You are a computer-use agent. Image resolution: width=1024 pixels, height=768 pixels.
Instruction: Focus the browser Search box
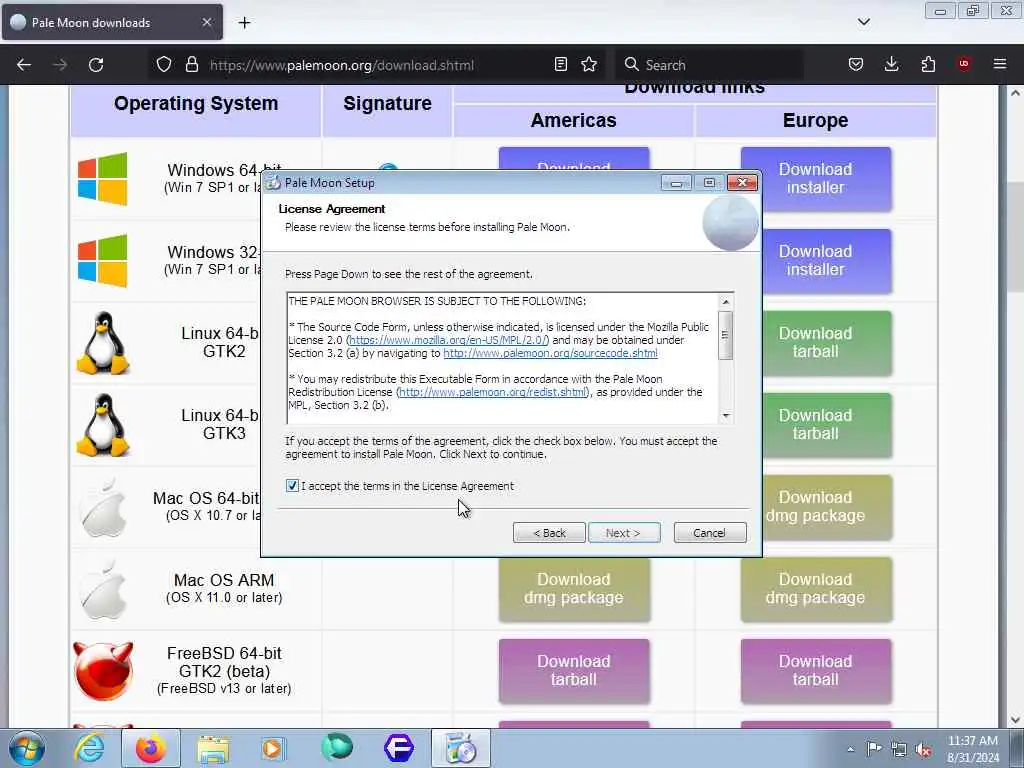click(x=709, y=65)
